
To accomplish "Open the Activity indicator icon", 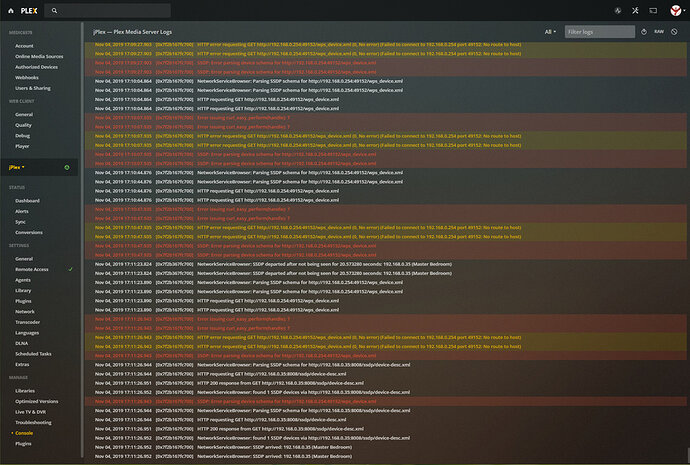I will click(618, 11).
